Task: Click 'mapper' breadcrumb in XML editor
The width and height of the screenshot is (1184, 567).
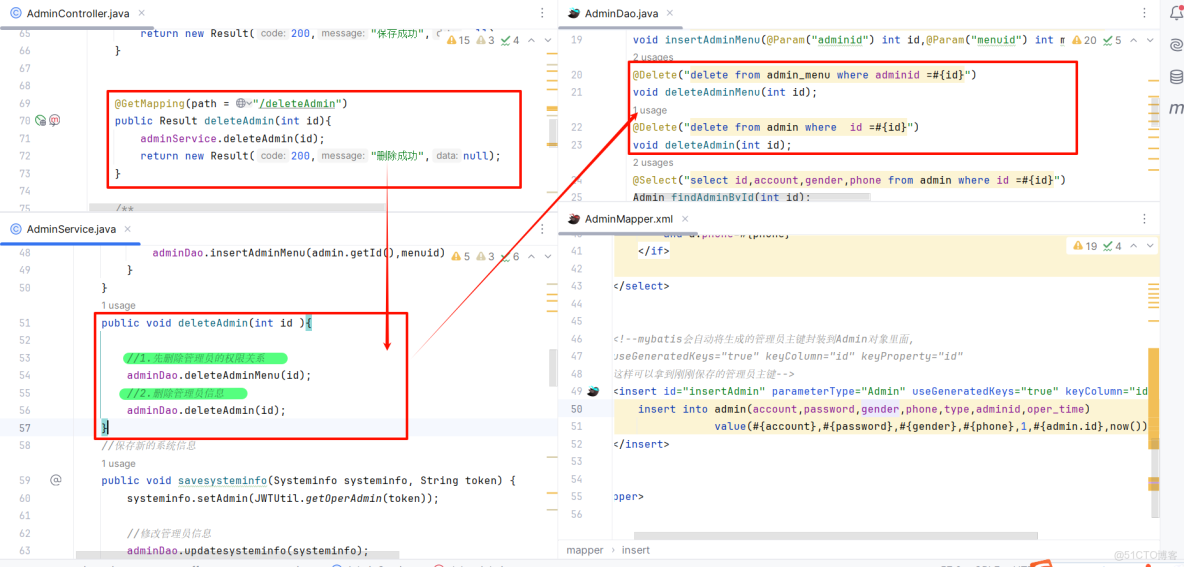Action: 584,550
